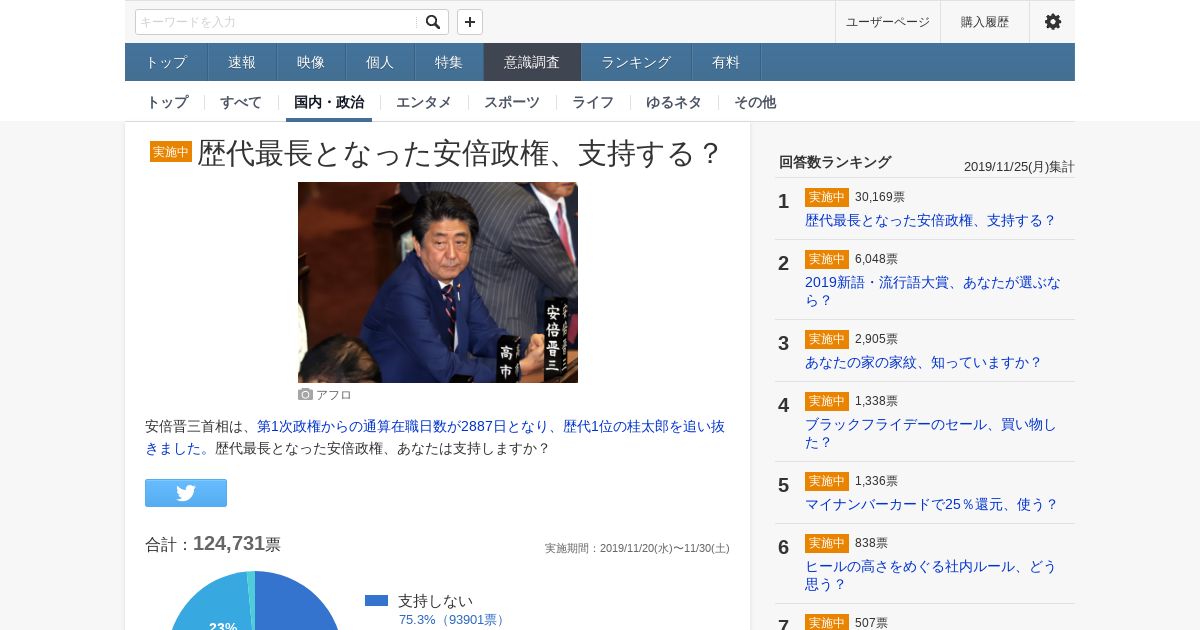Screen dimensions: 1200x630
Task: Click the 30,169票 vote count
Action: [880, 197]
